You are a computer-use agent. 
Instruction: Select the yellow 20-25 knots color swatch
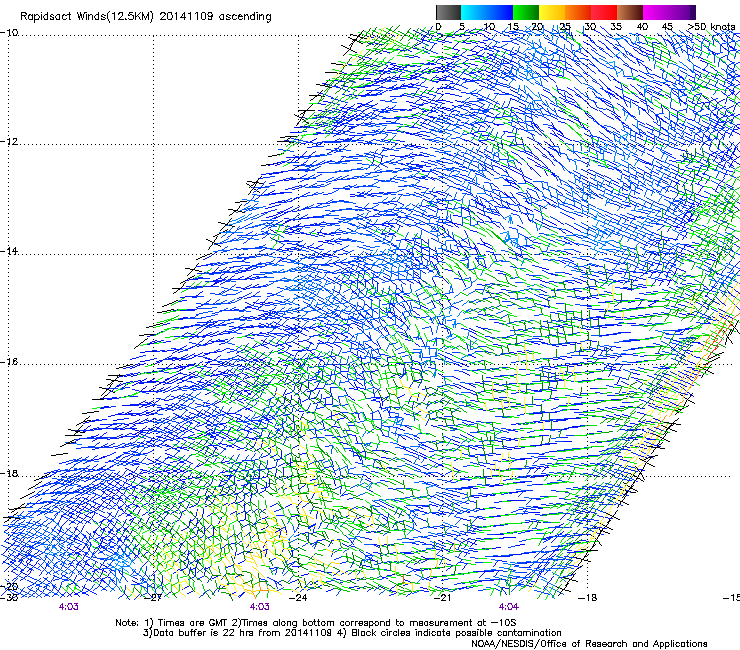552,12
